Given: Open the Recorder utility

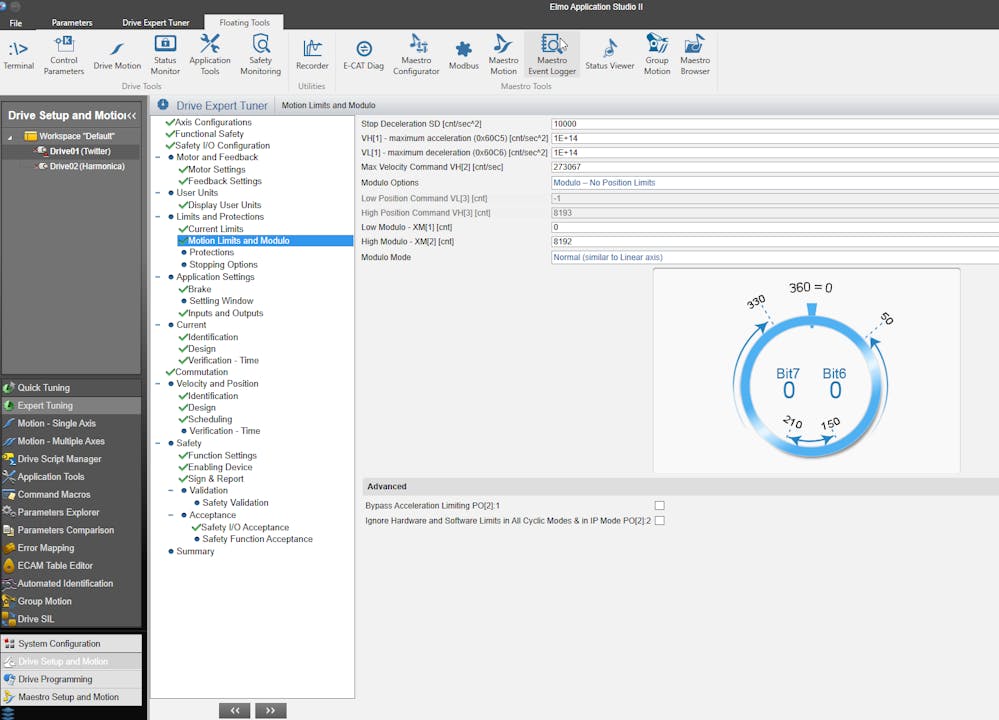Looking at the screenshot, I should coord(312,55).
